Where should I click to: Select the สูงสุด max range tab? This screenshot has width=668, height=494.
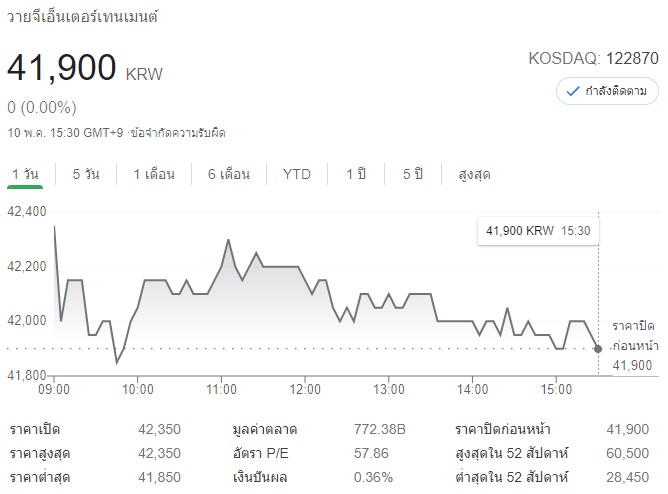tap(474, 174)
